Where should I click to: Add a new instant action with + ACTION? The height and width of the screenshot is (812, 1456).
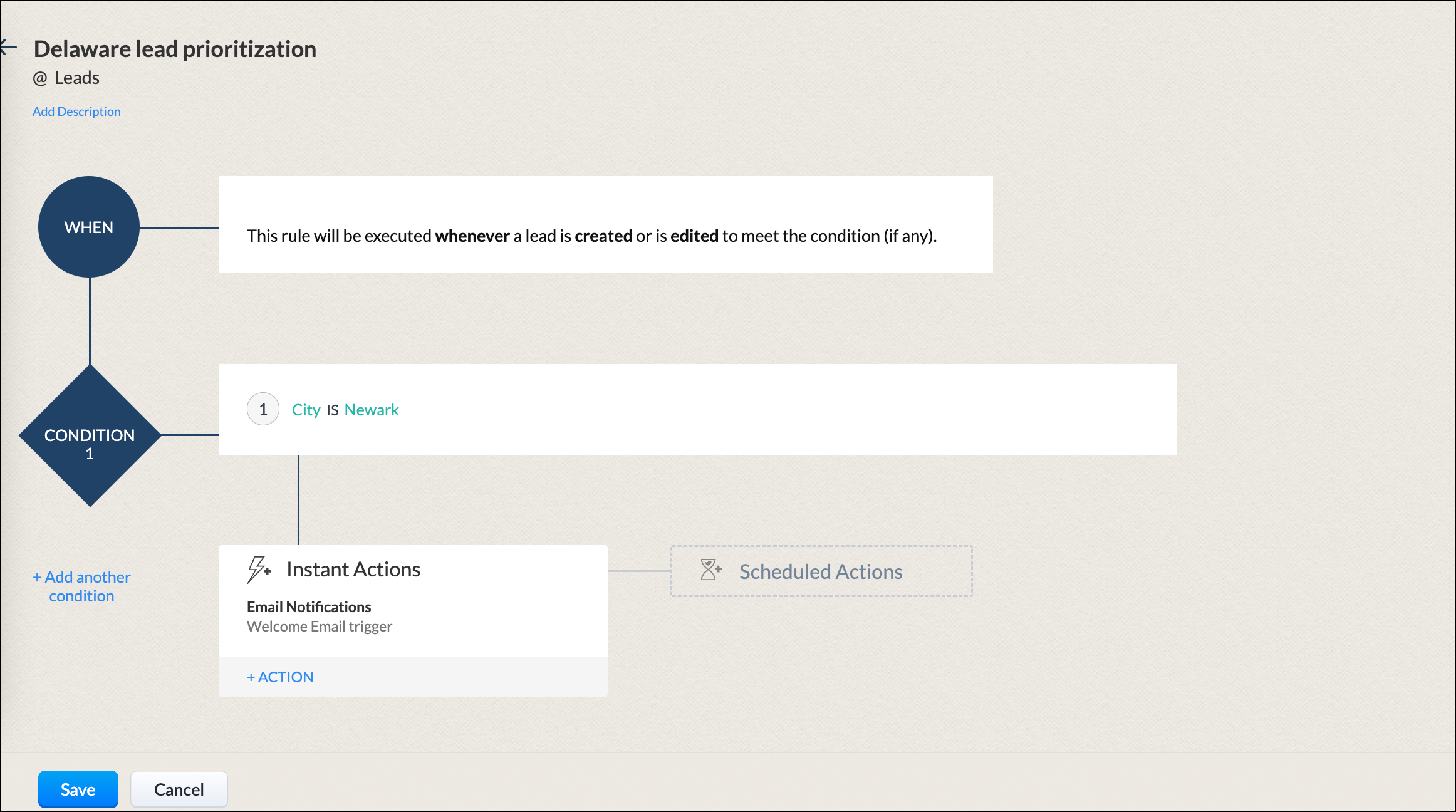(280, 677)
